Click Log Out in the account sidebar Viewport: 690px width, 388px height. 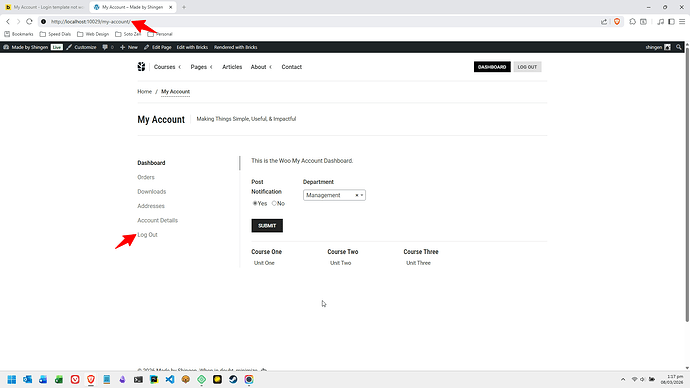click(x=147, y=235)
